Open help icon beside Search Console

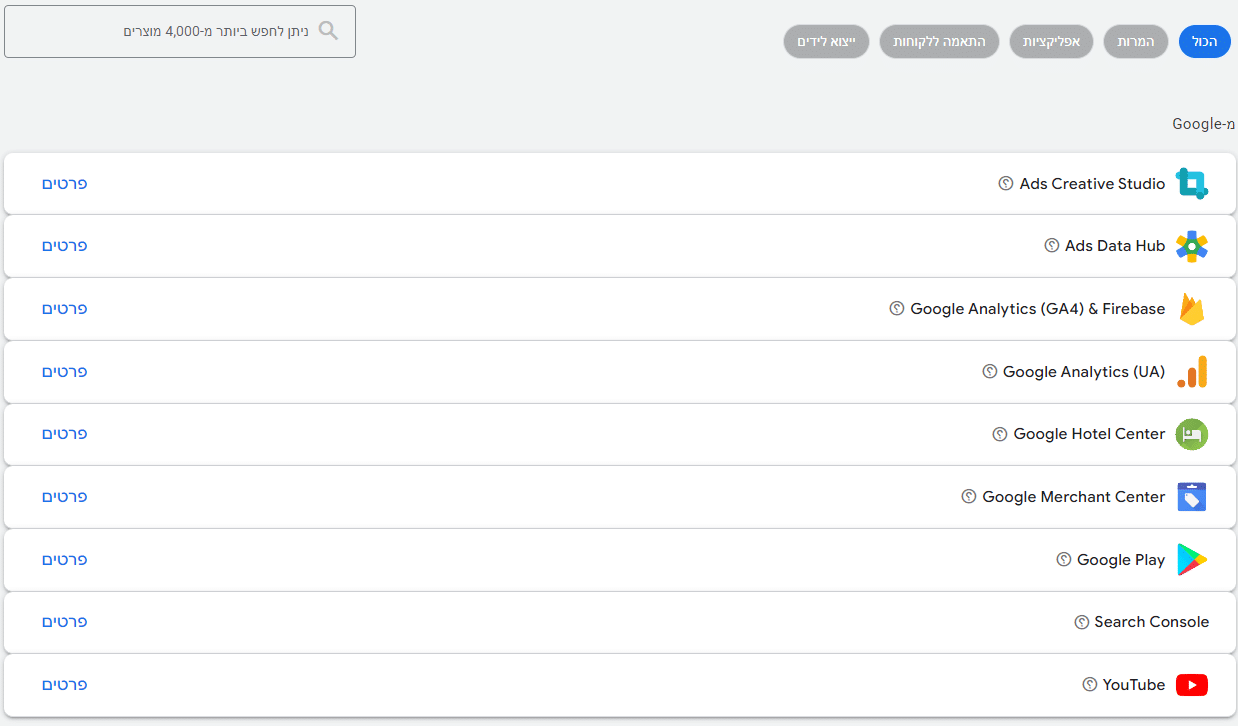(x=1081, y=622)
